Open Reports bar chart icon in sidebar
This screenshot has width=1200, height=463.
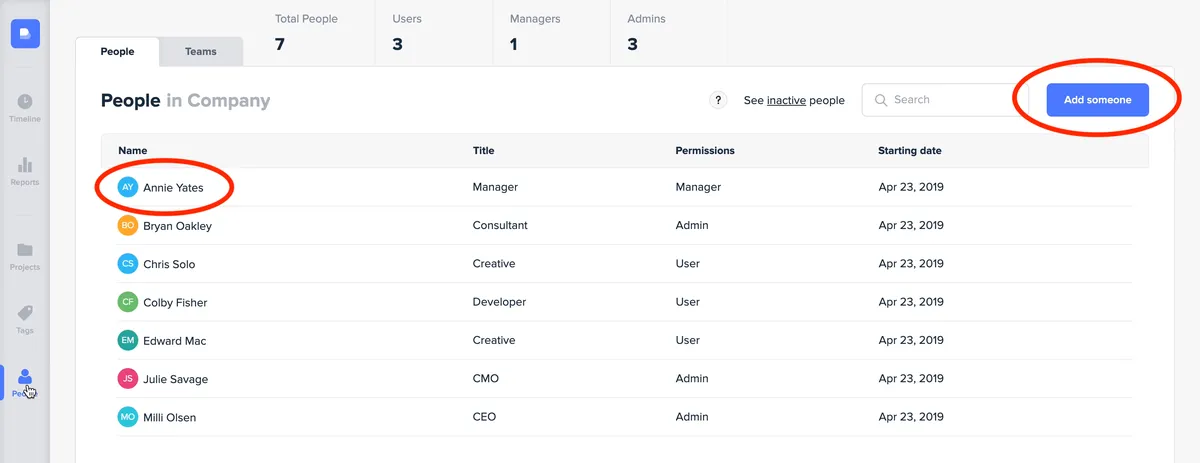click(25, 165)
